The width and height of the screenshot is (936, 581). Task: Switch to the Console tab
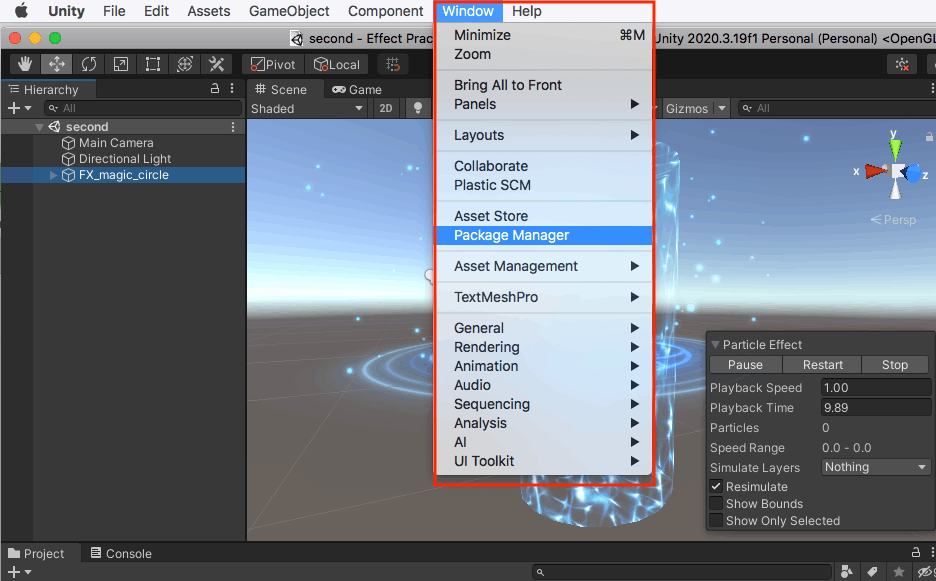pyautogui.click(x=121, y=554)
